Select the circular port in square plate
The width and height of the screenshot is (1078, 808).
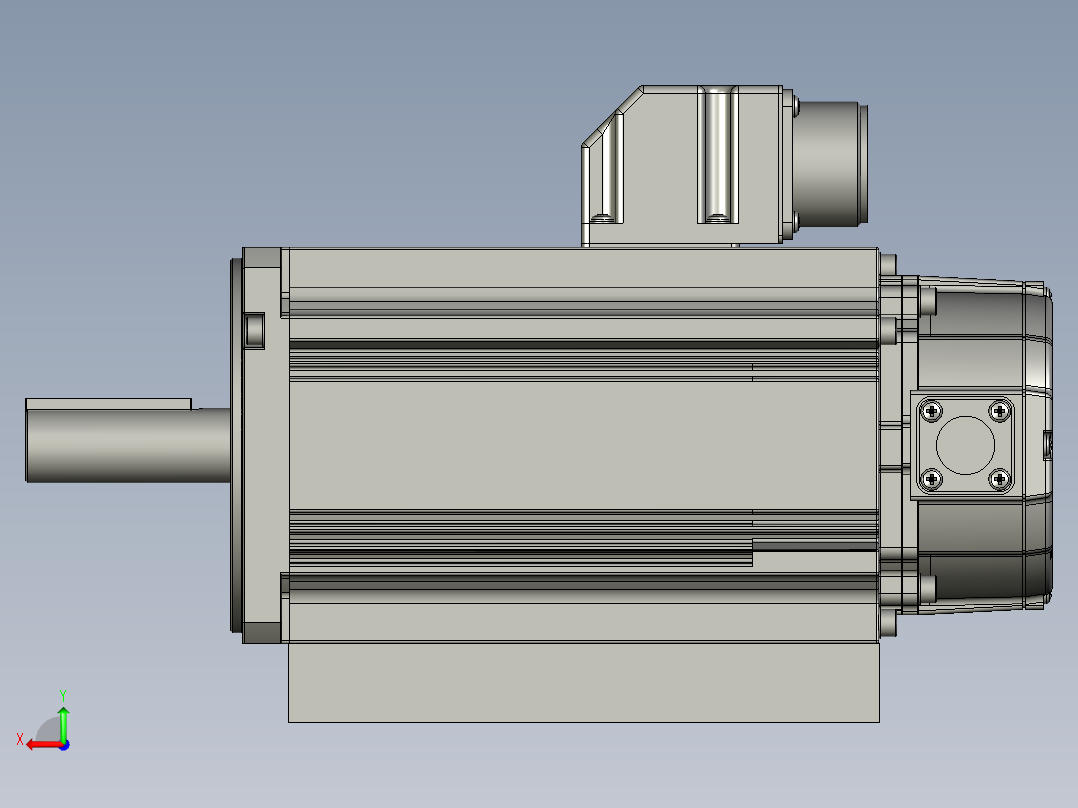(965, 445)
